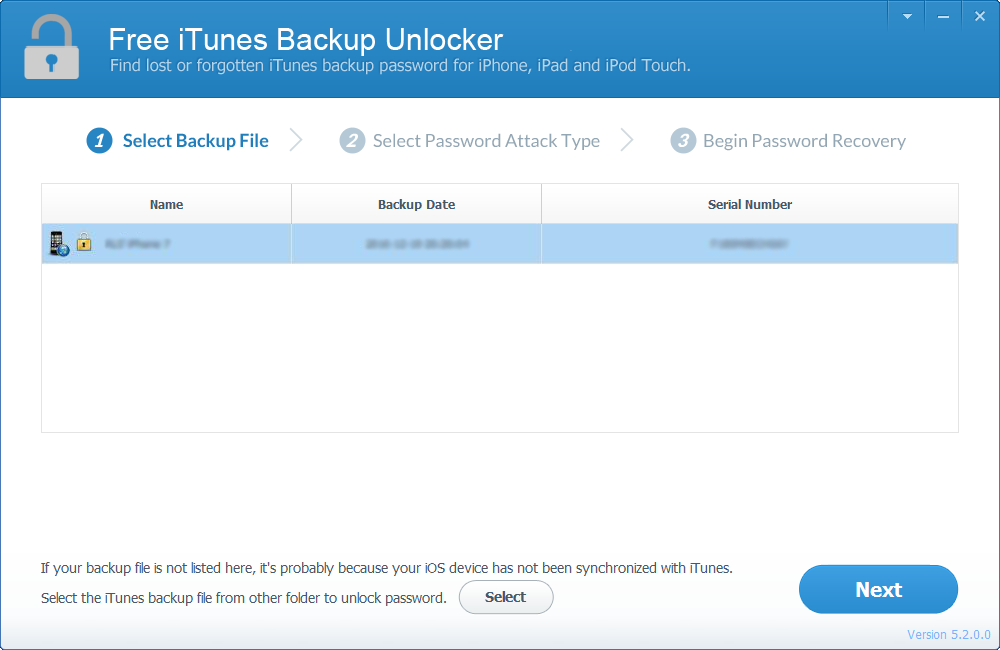
Task: Click the Serial Number column header
Action: click(750, 204)
